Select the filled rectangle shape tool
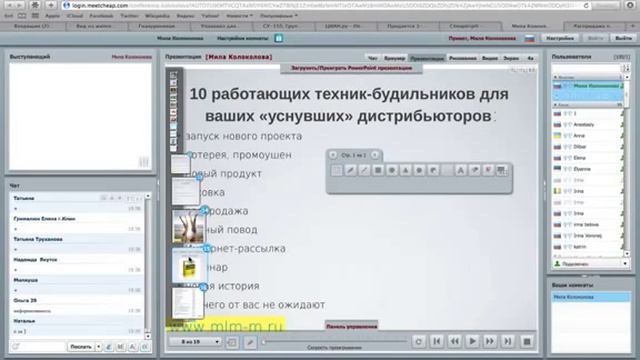The height and width of the screenshot is (360, 640). tap(378, 170)
